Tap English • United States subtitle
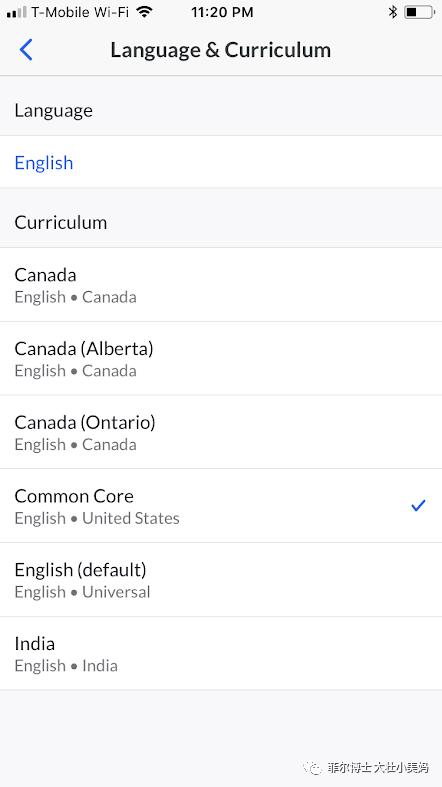Viewport: 442px width, 787px height. click(97, 518)
